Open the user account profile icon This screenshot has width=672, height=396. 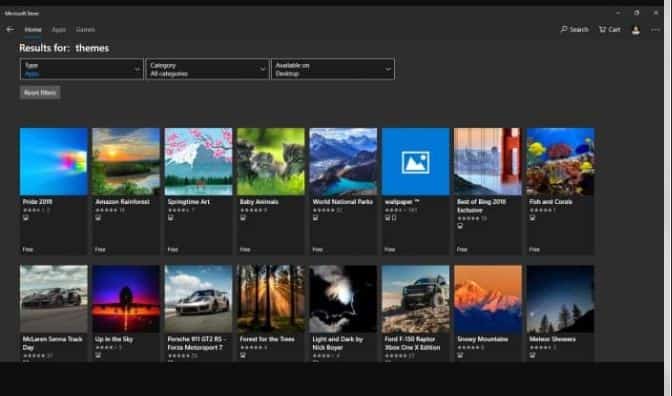[636, 30]
